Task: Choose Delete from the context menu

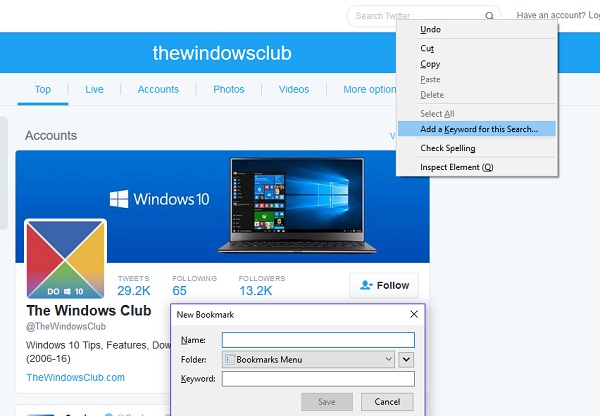Action: tap(476, 95)
